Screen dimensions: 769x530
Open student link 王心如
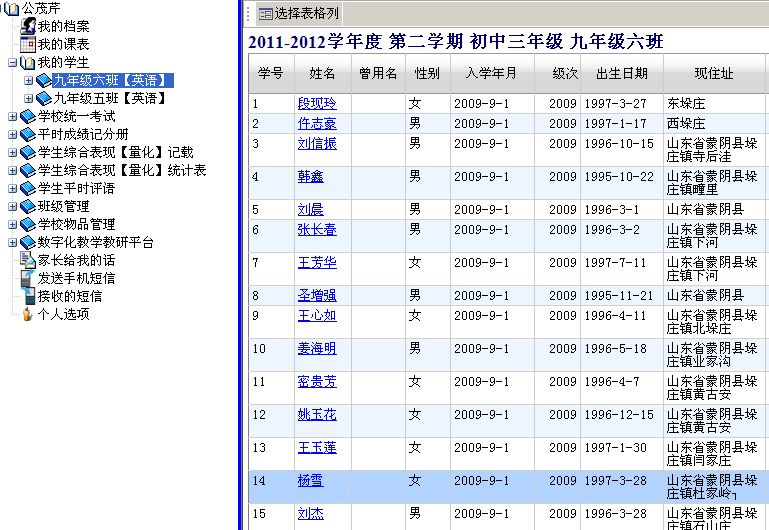[317, 315]
